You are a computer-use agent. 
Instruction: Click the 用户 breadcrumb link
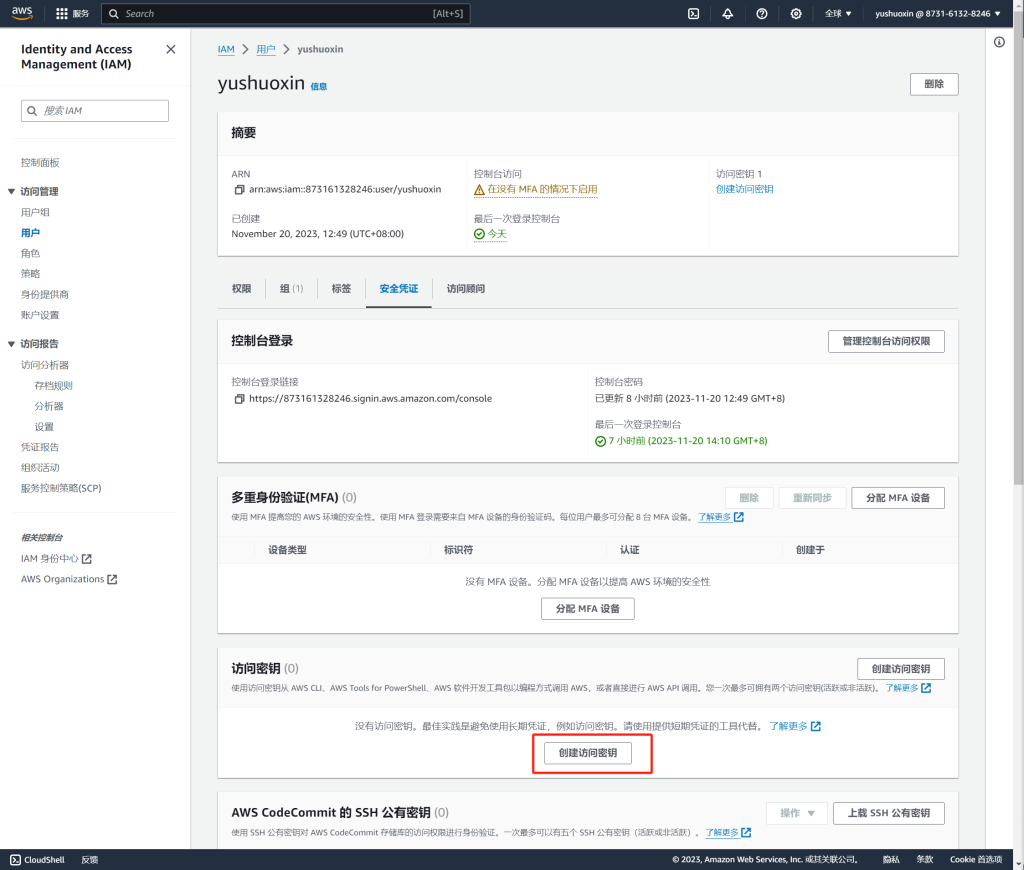tap(265, 49)
